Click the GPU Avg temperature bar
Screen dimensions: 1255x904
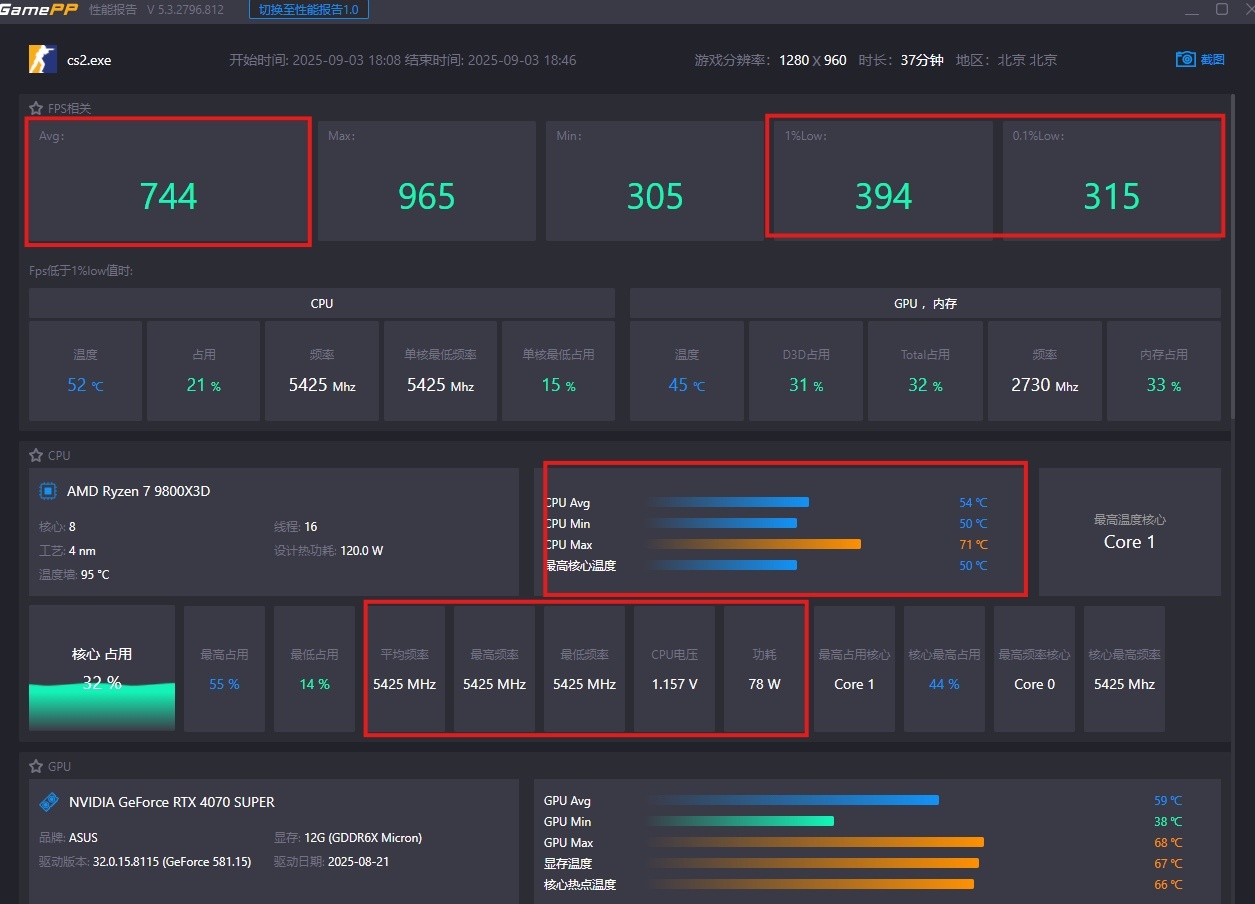click(x=793, y=800)
